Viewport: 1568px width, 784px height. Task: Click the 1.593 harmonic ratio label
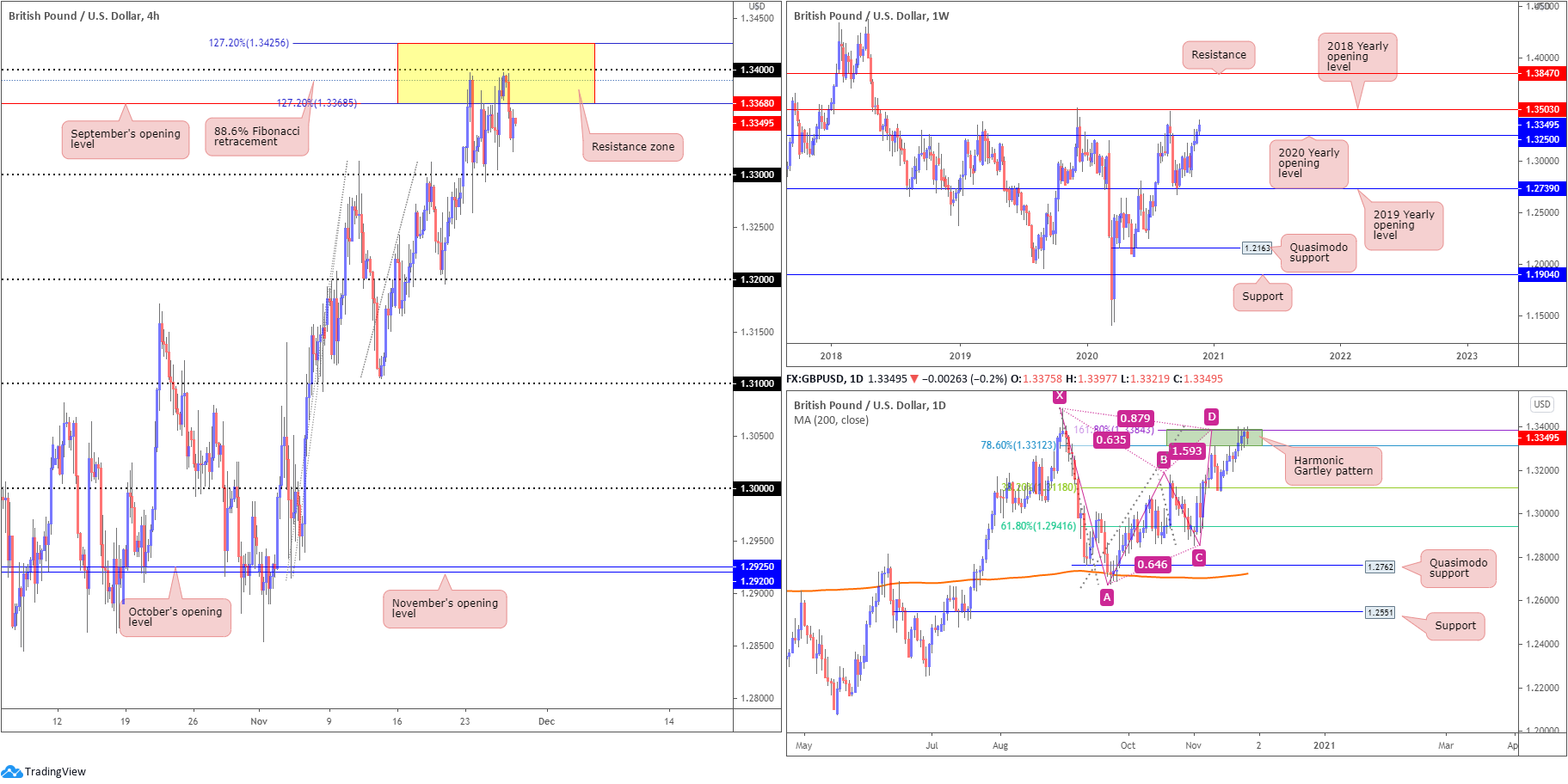coord(1187,451)
